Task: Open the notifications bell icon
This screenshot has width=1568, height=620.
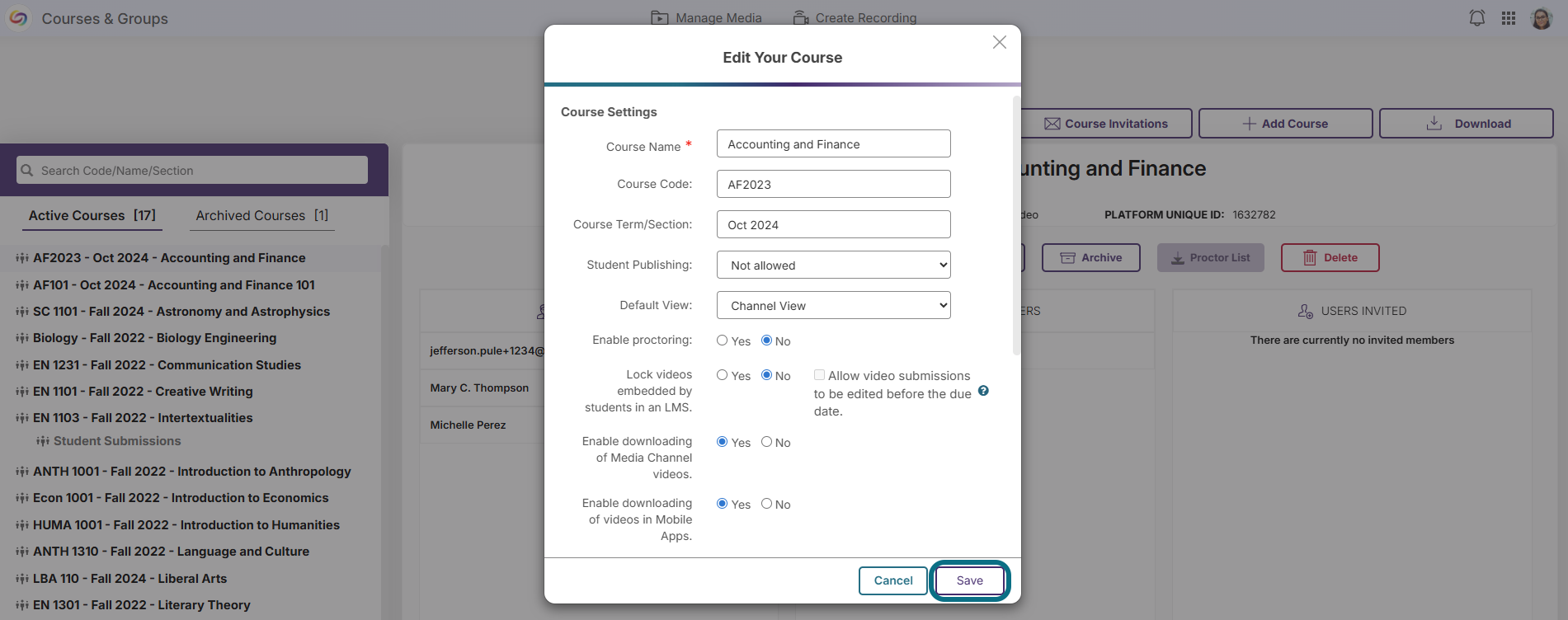Action: tap(1477, 18)
